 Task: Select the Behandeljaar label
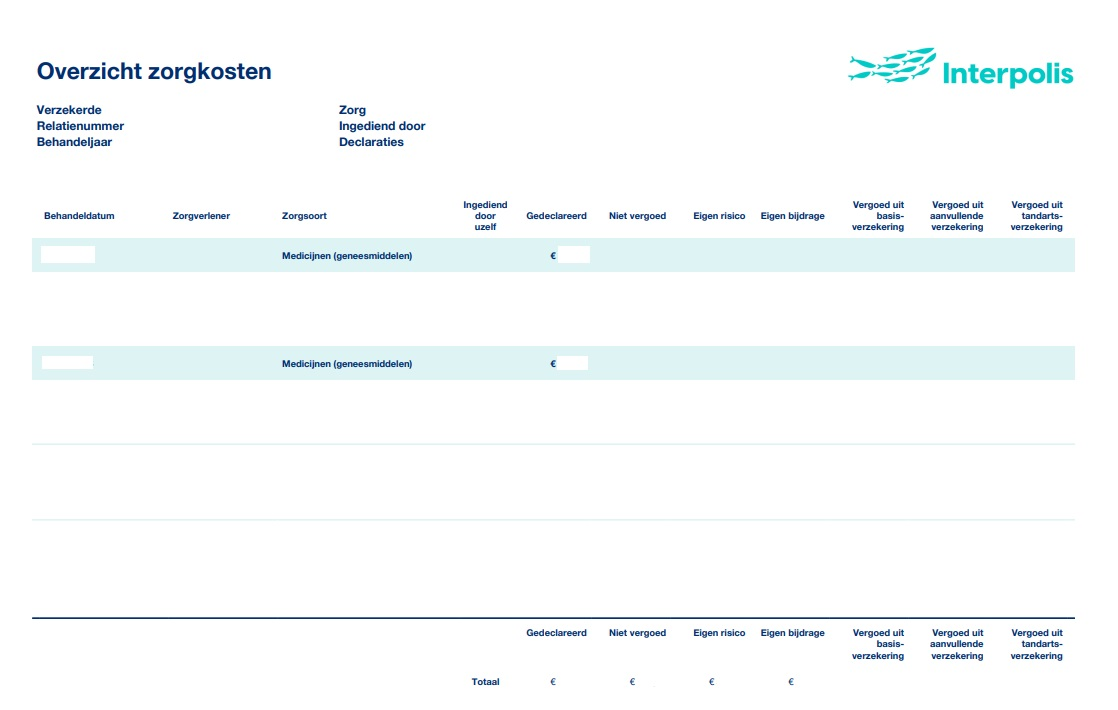coord(74,142)
